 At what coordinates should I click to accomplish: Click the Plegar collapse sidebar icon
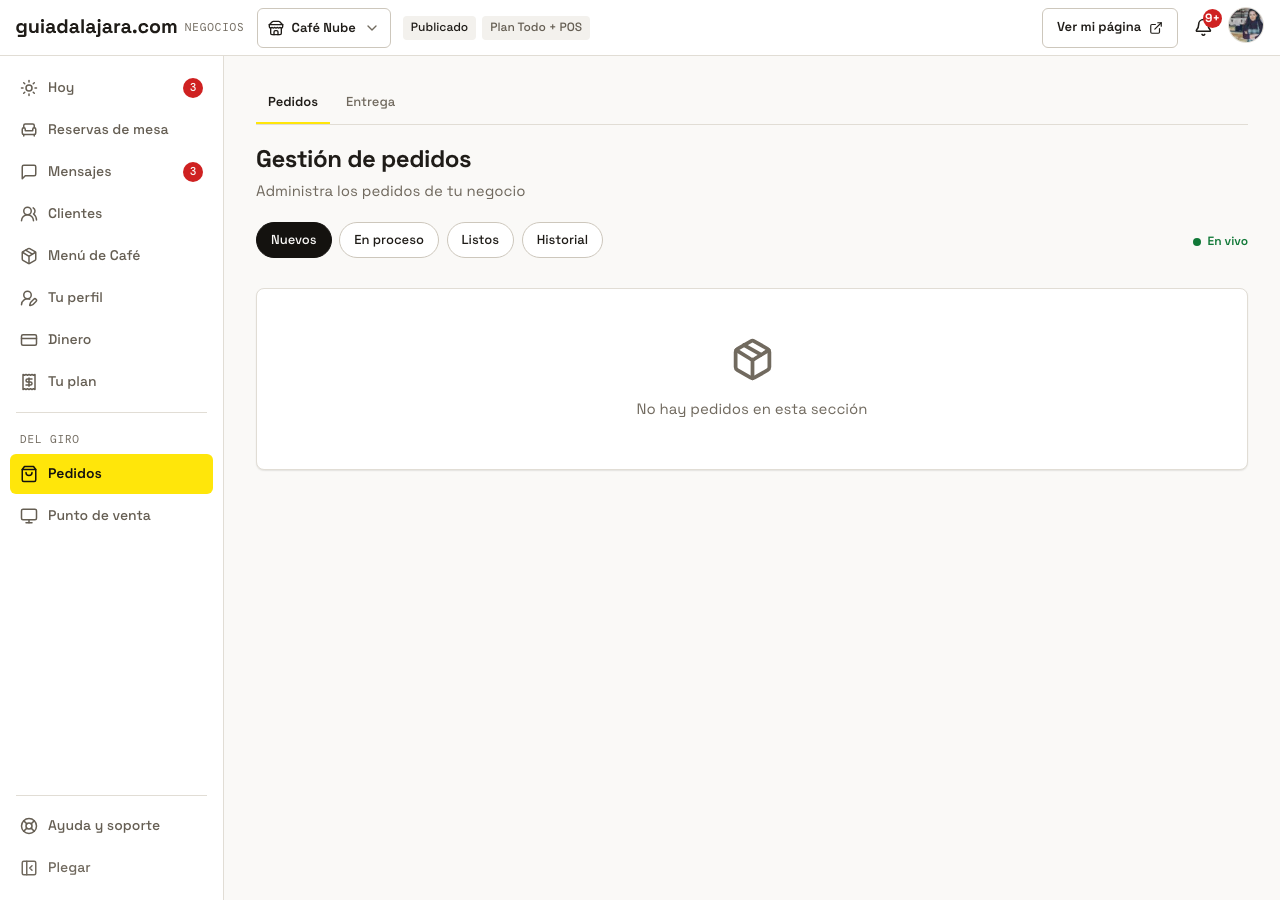[29, 868]
